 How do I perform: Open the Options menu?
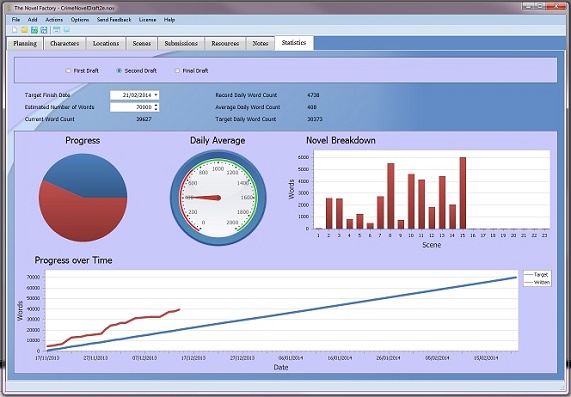tap(80, 20)
